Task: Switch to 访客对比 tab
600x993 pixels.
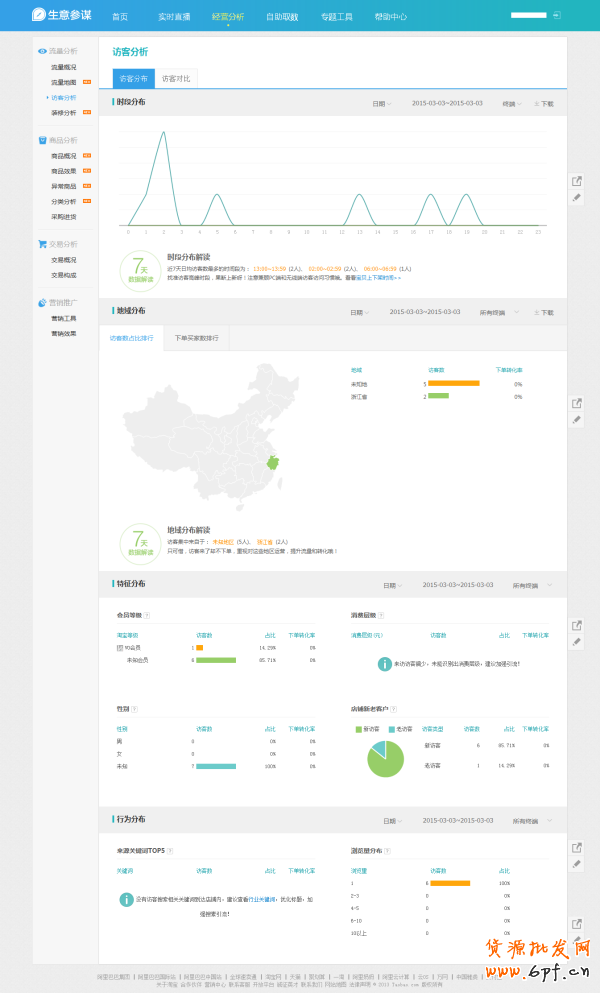Action: tap(176, 78)
